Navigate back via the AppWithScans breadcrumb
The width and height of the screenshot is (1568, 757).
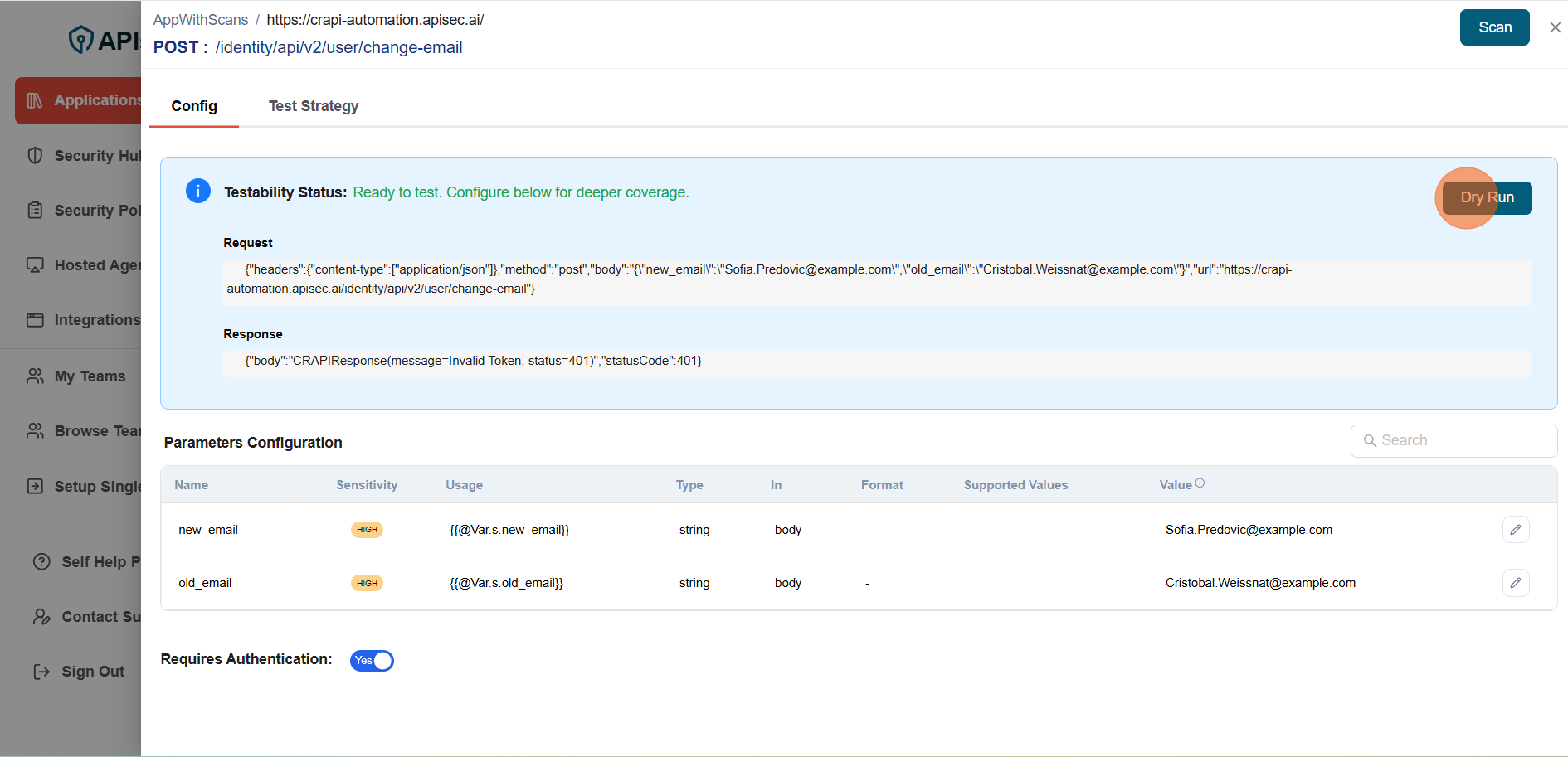point(200,19)
